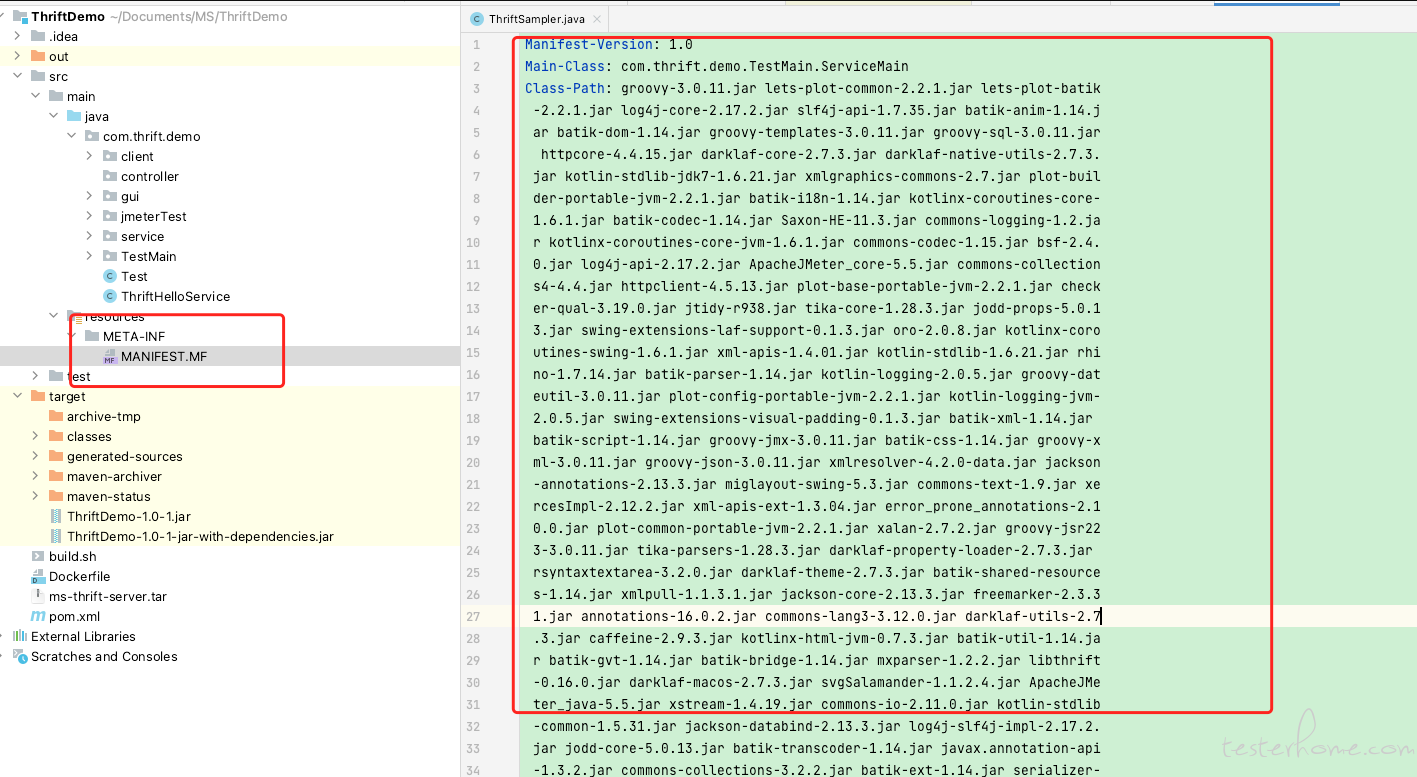Click the Dockerfile file icon
This screenshot has height=777, width=1417.
[38, 576]
